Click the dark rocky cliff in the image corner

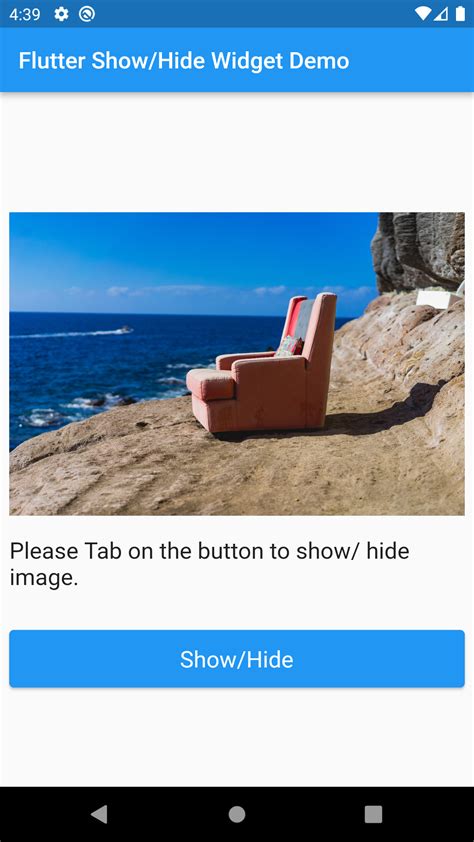[x=418, y=252]
